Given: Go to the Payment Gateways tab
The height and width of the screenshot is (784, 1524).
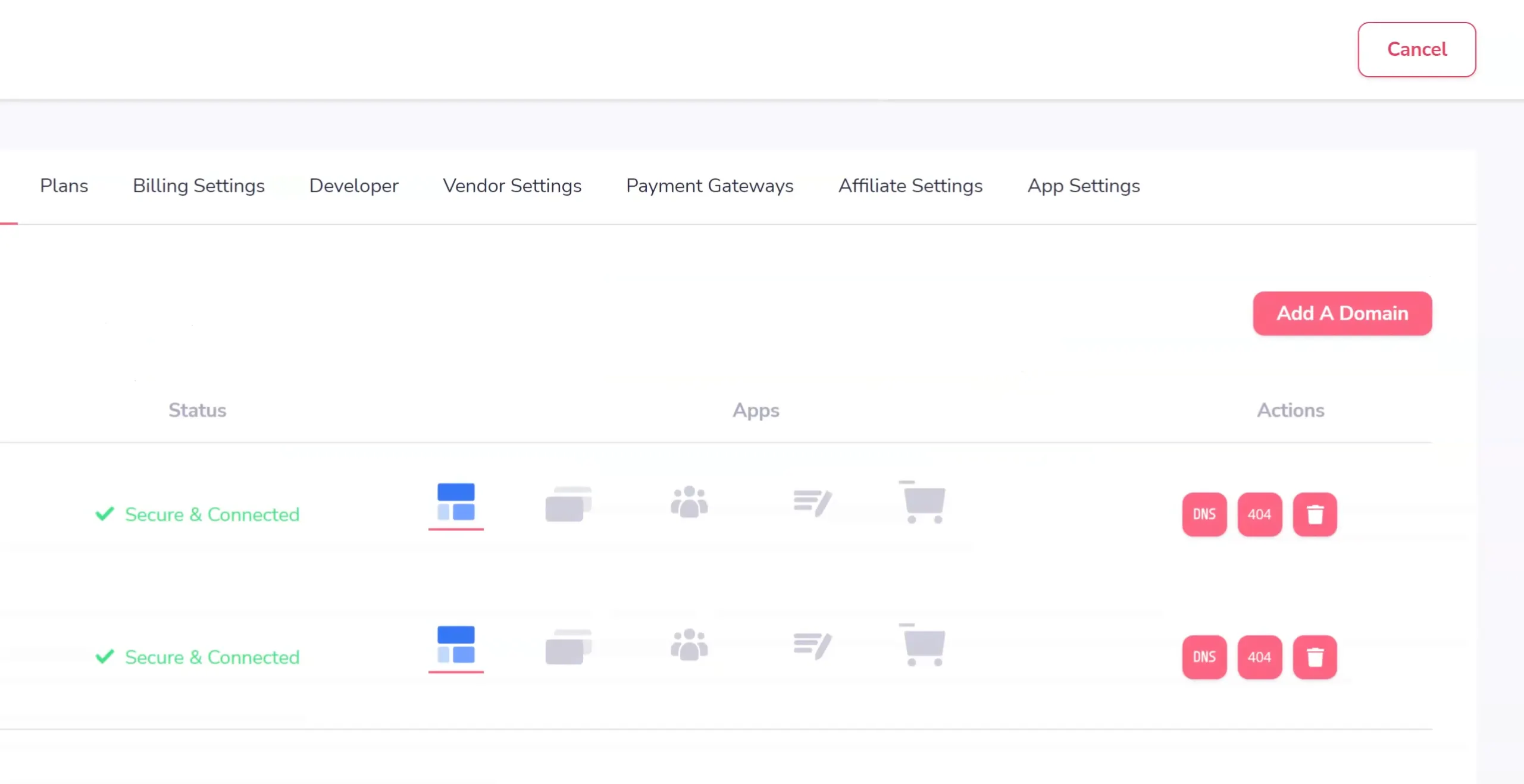Looking at the screenshot, I should [x=709, y=186].
